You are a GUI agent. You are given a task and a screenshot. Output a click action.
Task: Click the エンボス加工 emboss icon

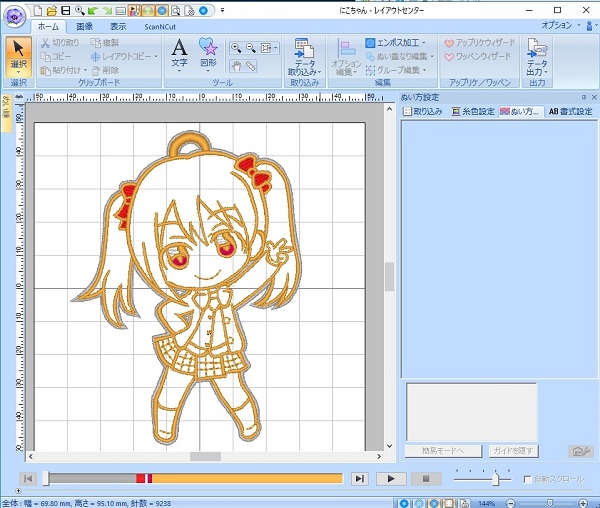370,43
